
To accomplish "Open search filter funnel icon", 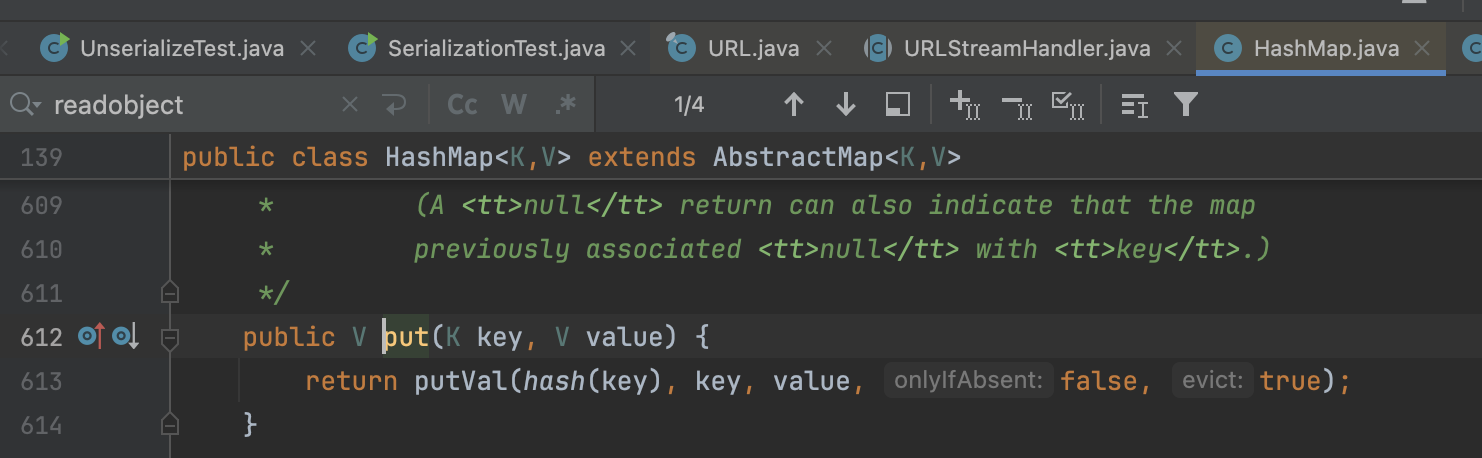I will pos(1185,104).
